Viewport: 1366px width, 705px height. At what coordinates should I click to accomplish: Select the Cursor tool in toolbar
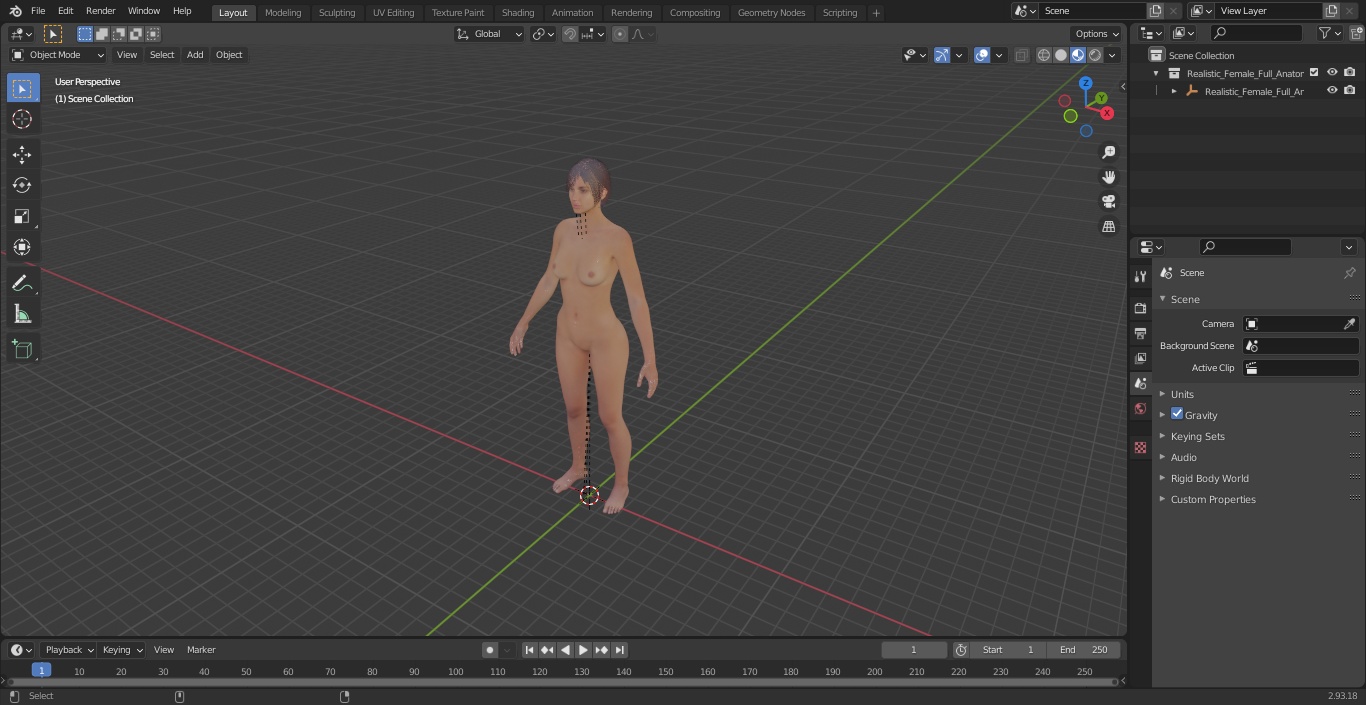tap(22, 119)
